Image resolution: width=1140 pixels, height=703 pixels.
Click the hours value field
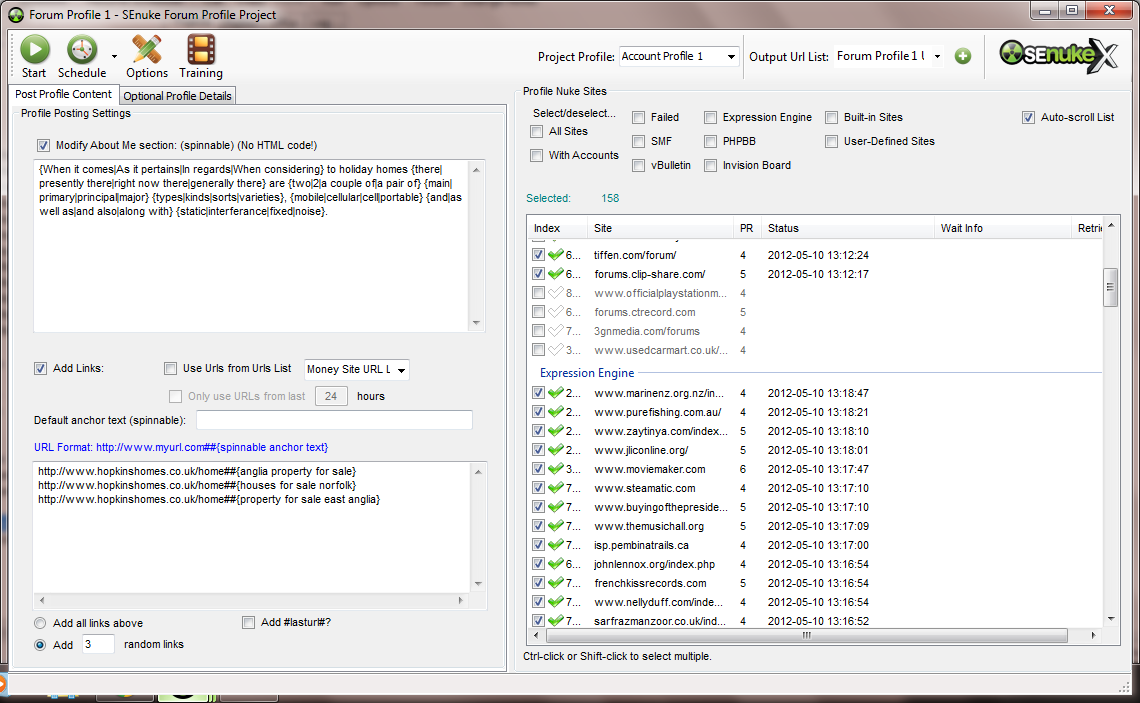(331, 396)
